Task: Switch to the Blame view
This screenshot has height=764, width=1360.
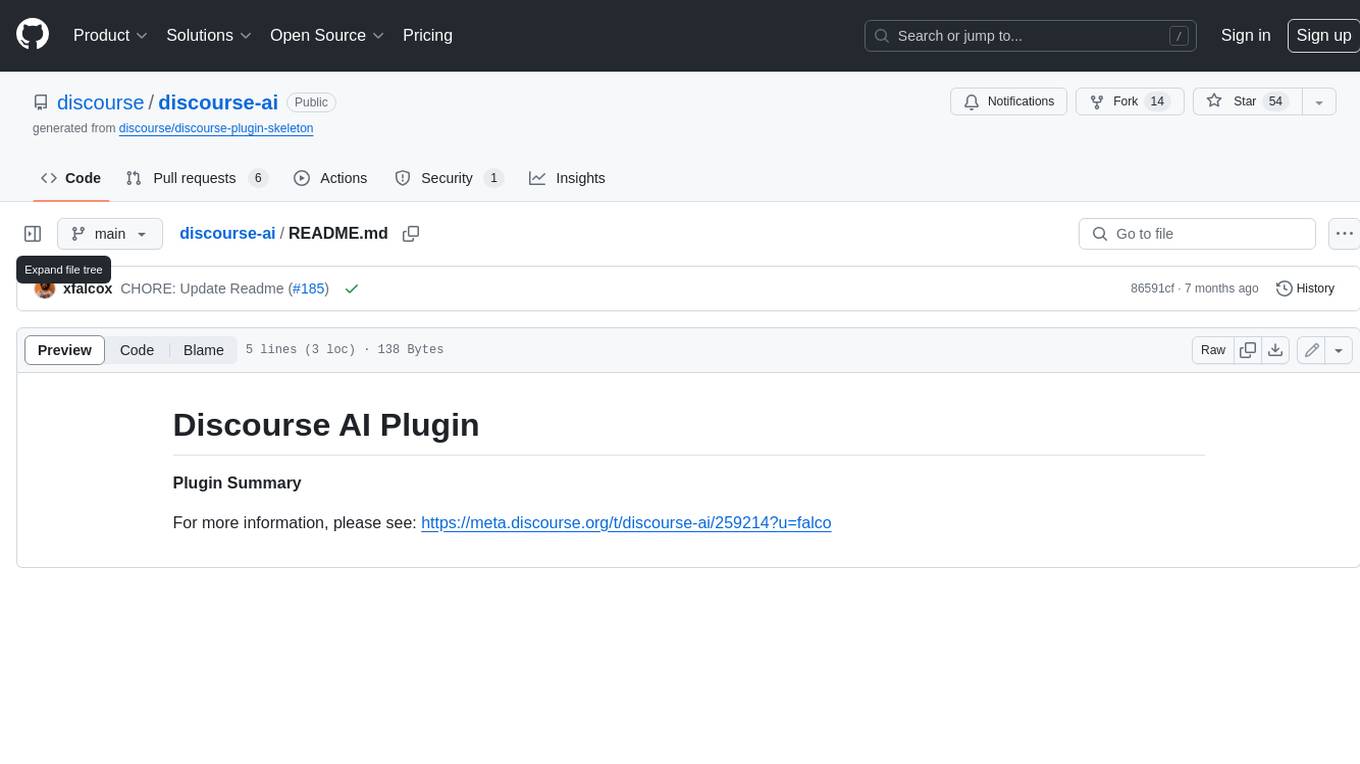Action: (203, 350)
